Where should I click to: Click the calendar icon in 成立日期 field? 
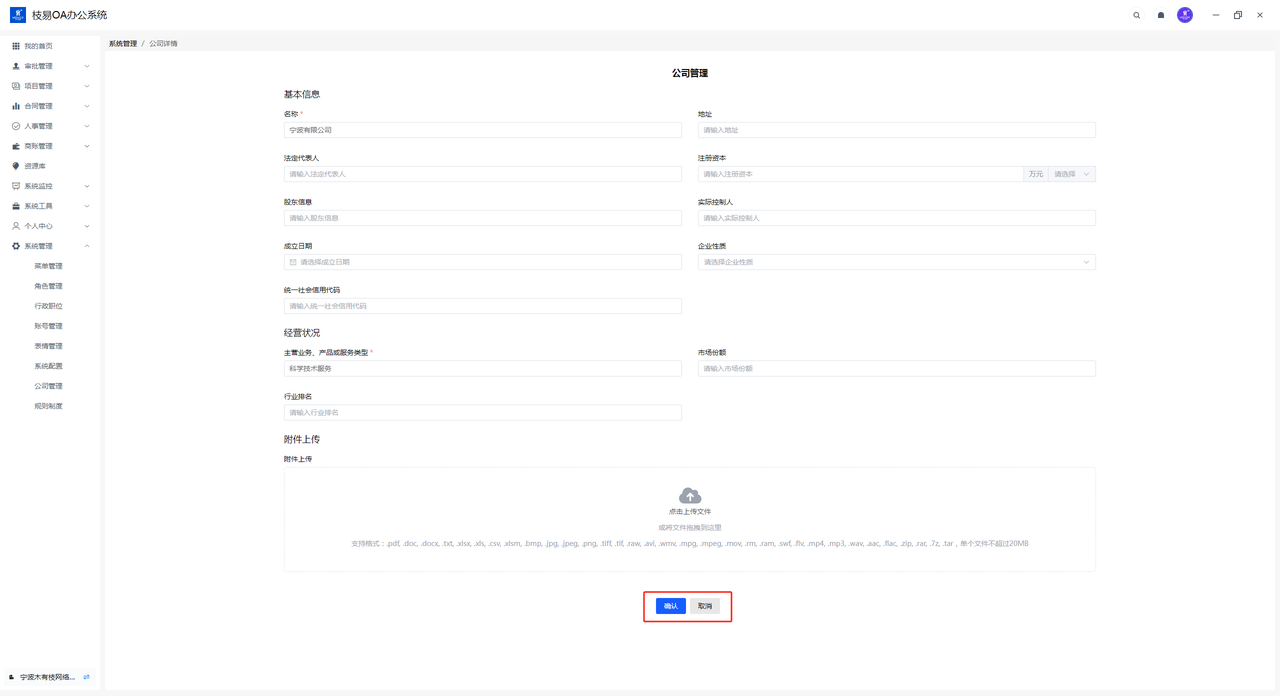coord(293,262)
